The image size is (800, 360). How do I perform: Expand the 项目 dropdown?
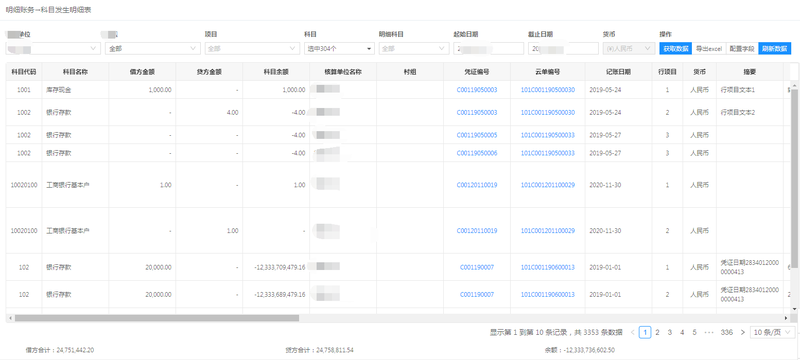coord(252,48)
